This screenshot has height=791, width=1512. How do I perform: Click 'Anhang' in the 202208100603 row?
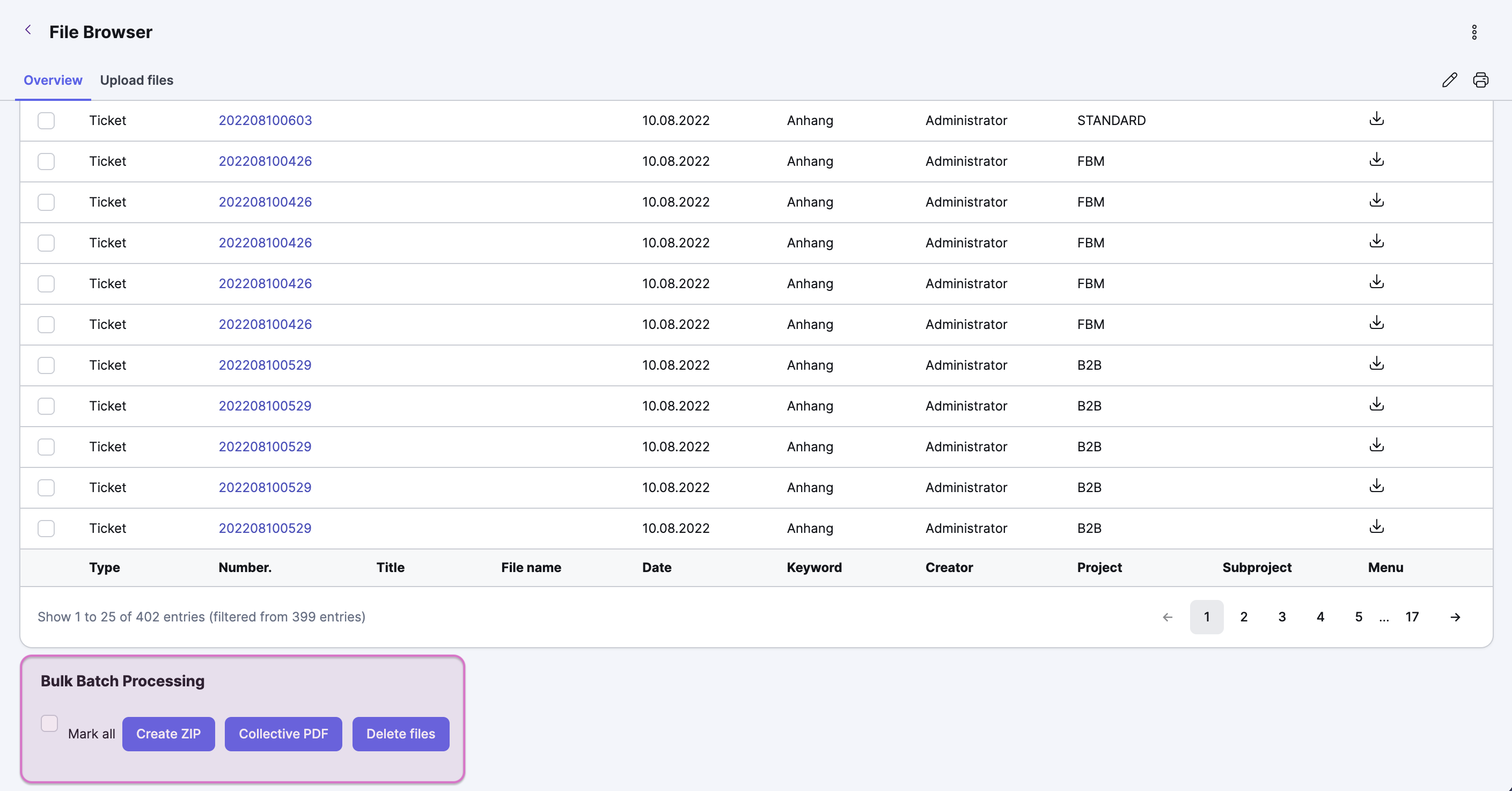click(810, 120)
